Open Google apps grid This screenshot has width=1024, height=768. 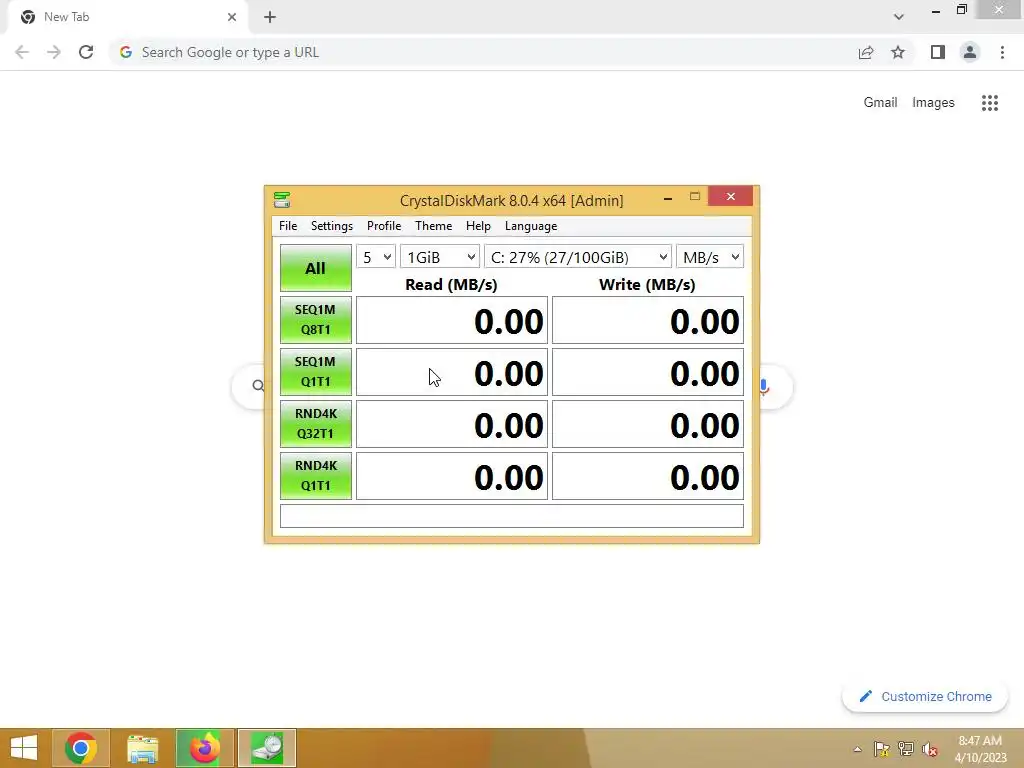coord(990,103)
